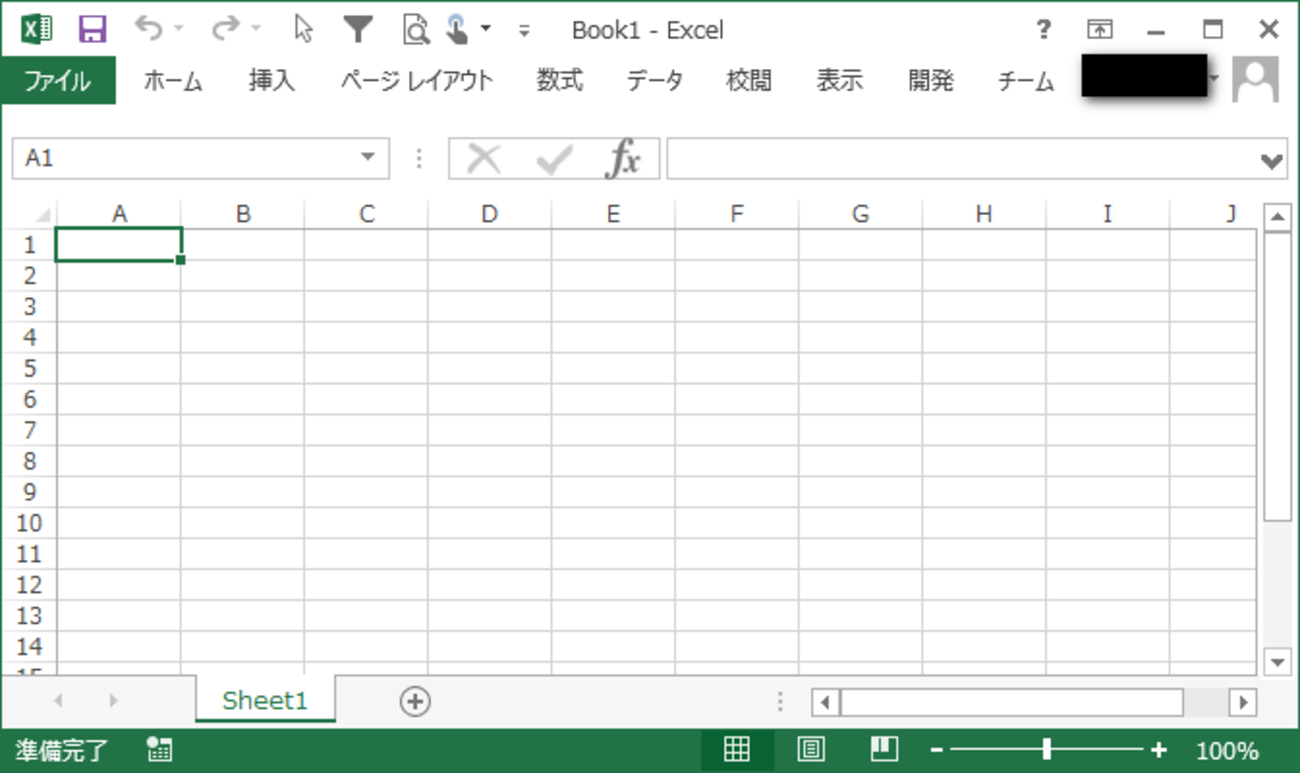Toggle Page Break Preview view

point(884,749)
